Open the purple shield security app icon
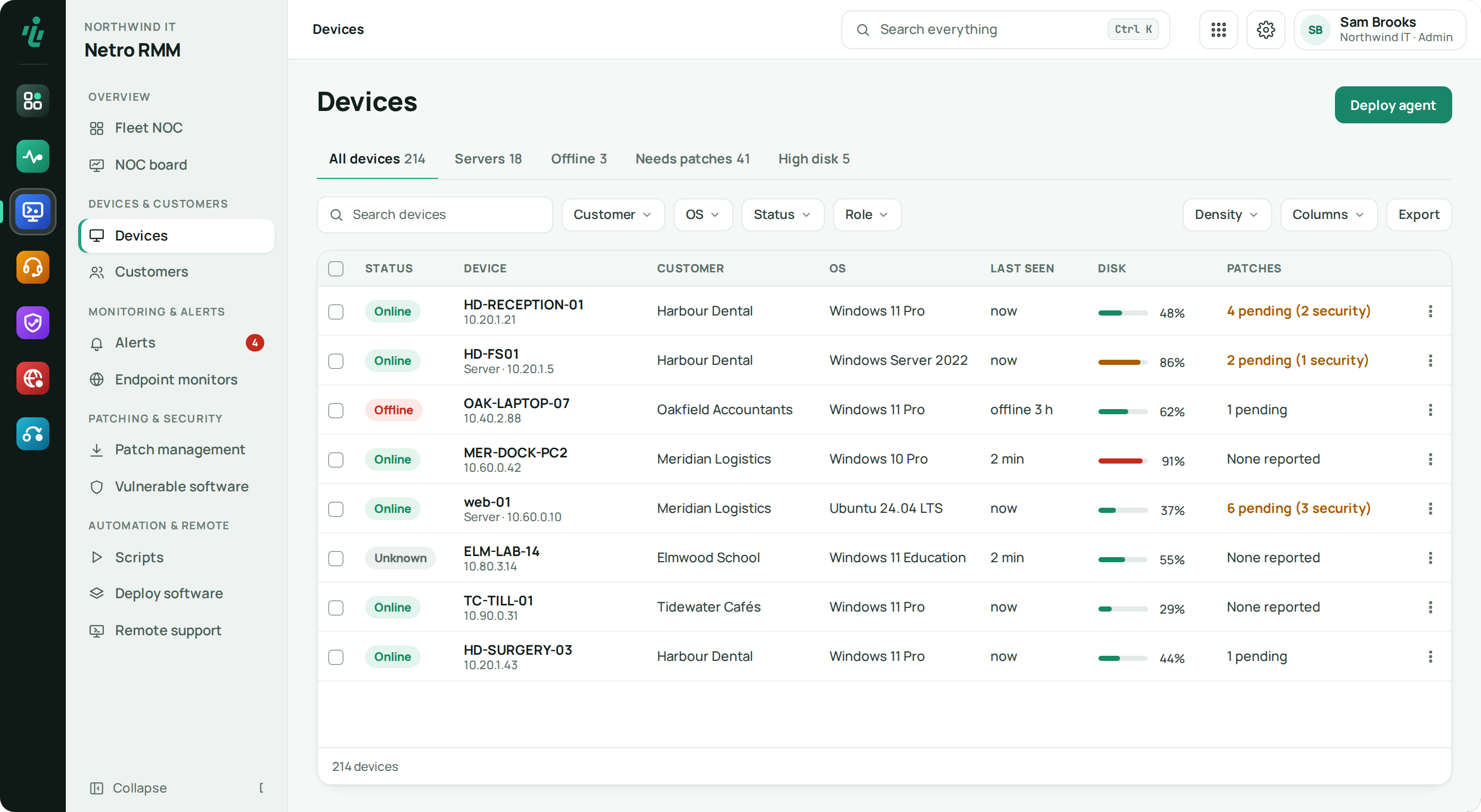The height and width of the screenshot is (812, 1481). pos(33,322)
